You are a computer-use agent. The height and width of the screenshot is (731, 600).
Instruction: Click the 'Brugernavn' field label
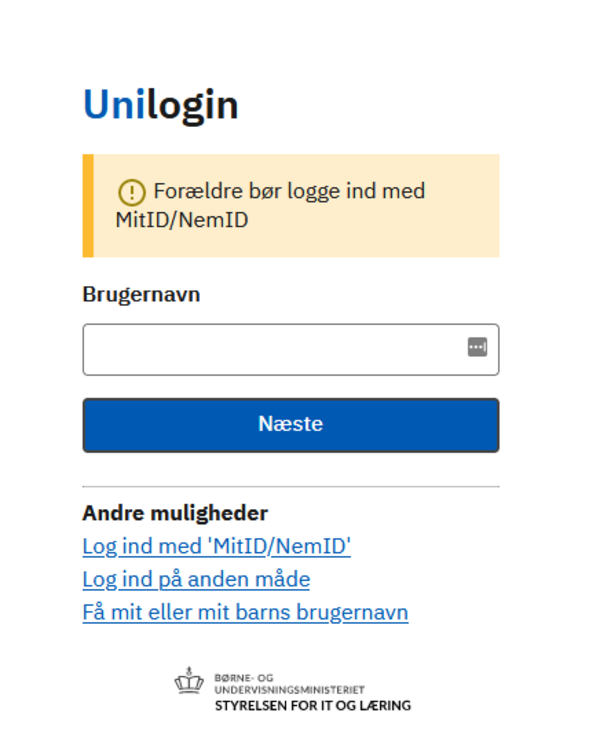click(141, 296)
